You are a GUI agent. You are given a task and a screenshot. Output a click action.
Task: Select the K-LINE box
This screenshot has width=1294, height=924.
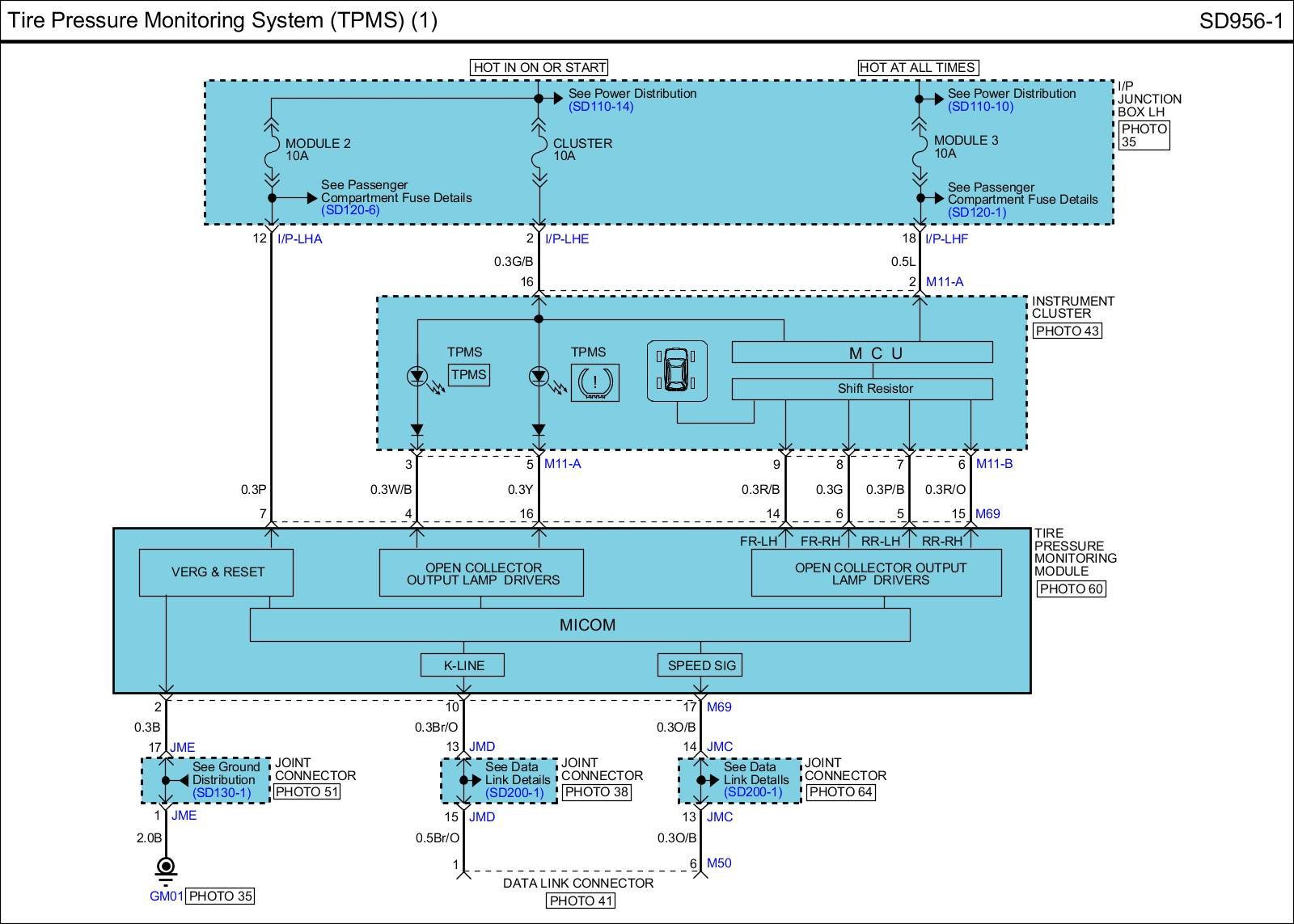coord(463,665)
